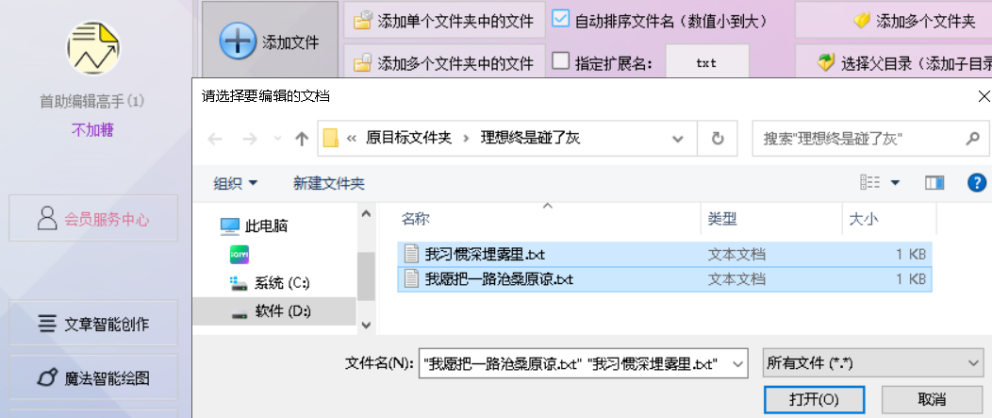Select file 我习惯深埋雾里.txt
Image resolution: width=992 pixels, height=418 pixels.
pyautogui.click(x=664, y=254)
